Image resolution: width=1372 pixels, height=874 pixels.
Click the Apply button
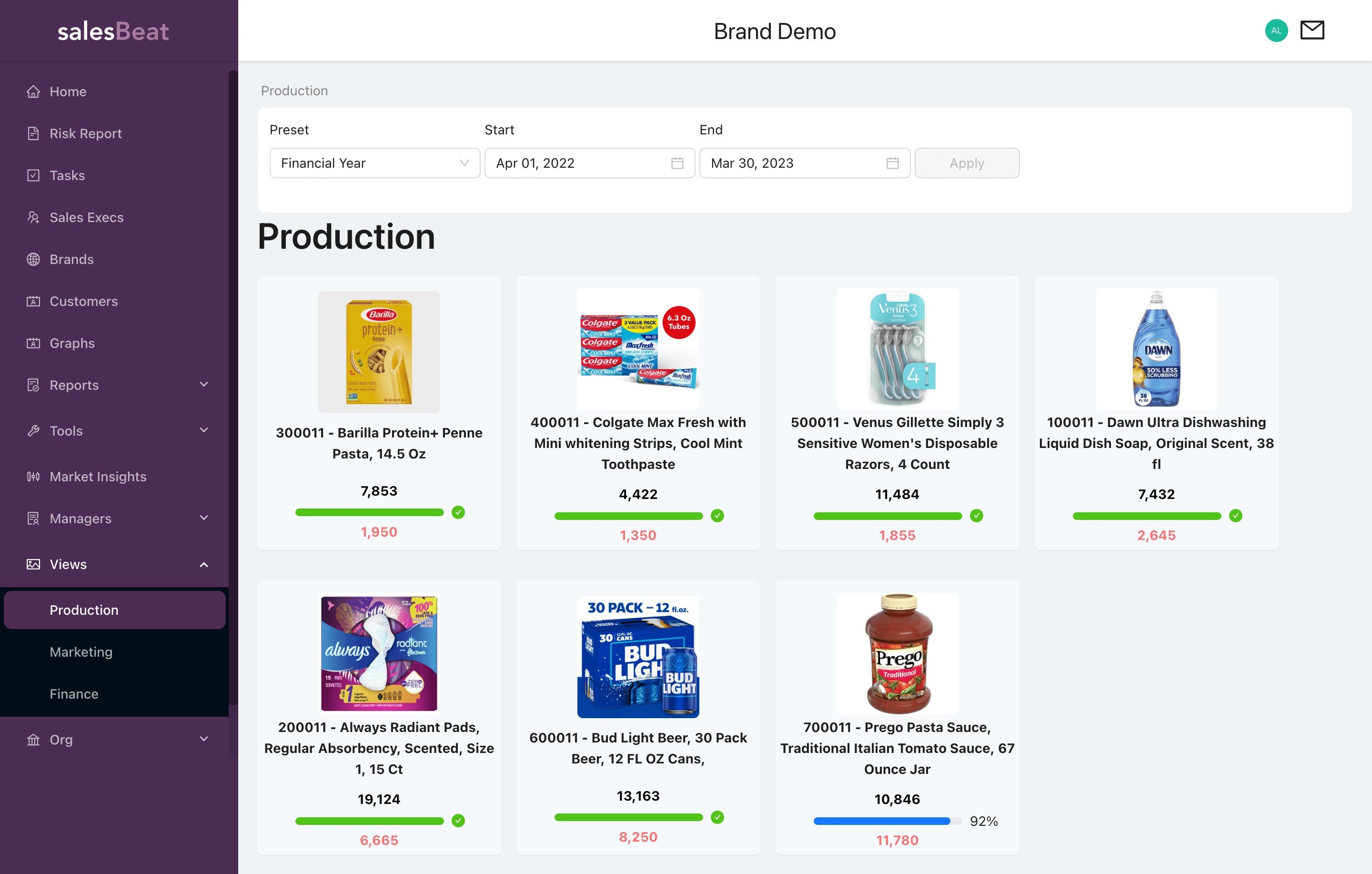966,163
